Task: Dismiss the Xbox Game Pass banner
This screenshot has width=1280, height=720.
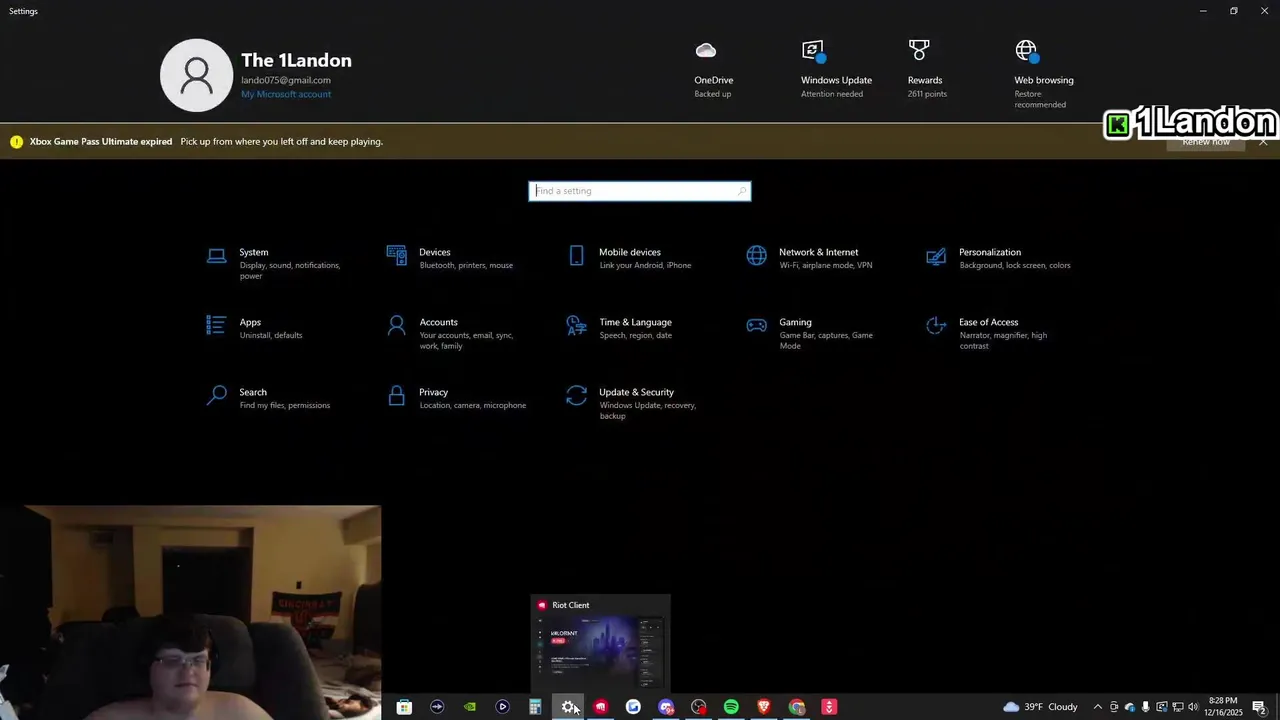Action: point(1263,142)
